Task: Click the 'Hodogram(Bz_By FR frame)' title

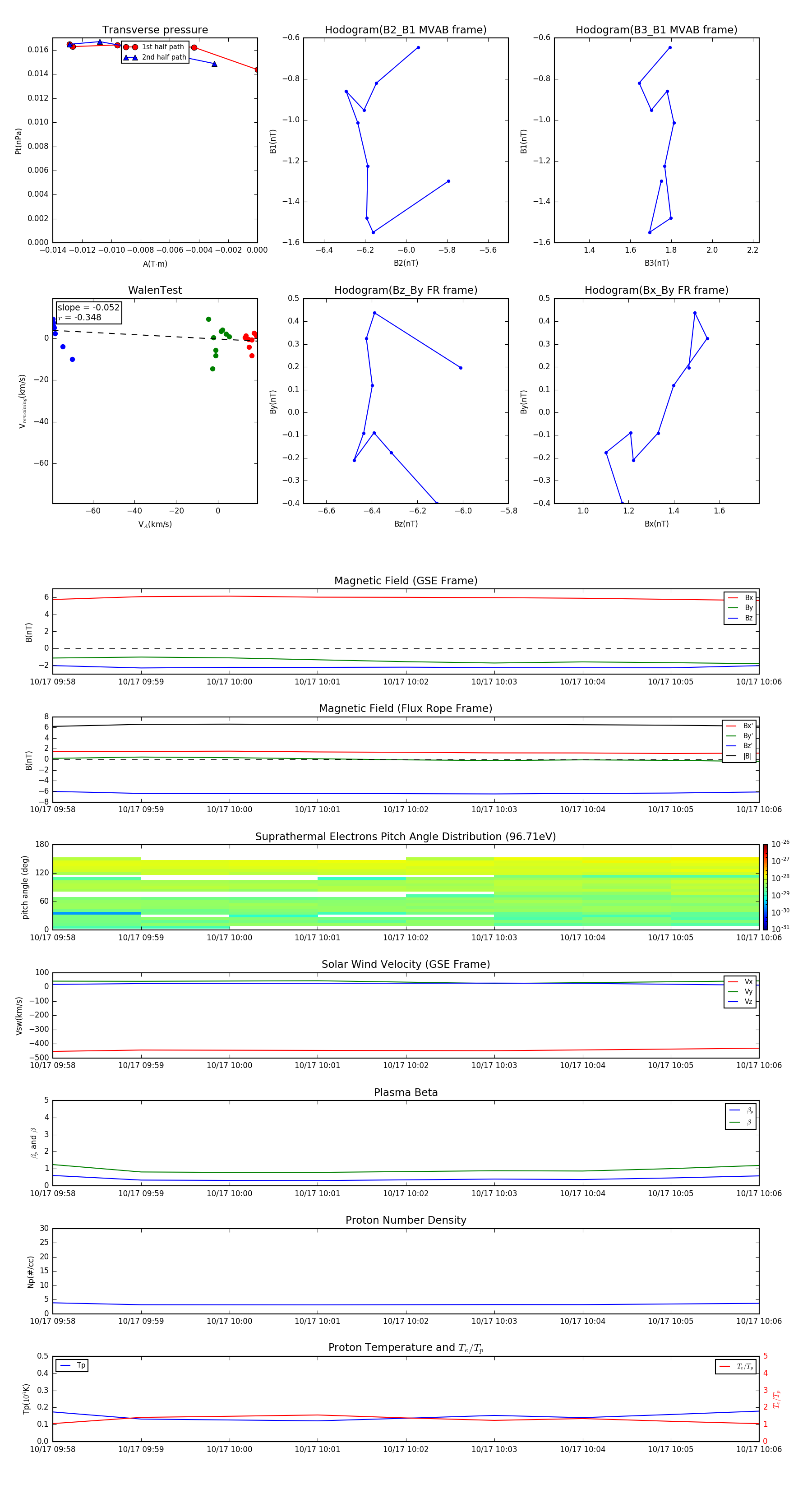Action: pyautogui.click(x=406, y=290)
